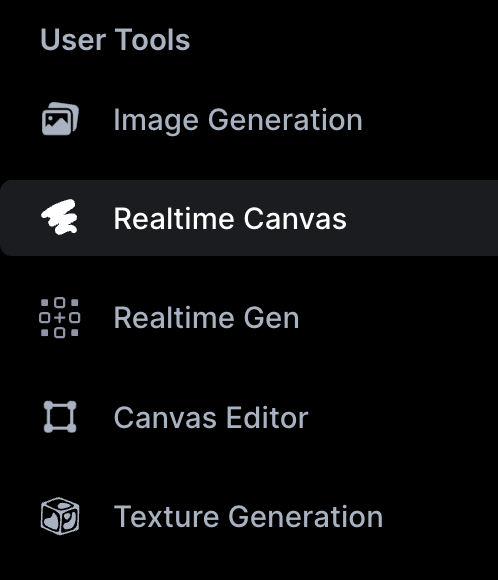Click the word "Canvas" in Realtime Canvas
498x580 pixels.
click(x=295, y=219)
